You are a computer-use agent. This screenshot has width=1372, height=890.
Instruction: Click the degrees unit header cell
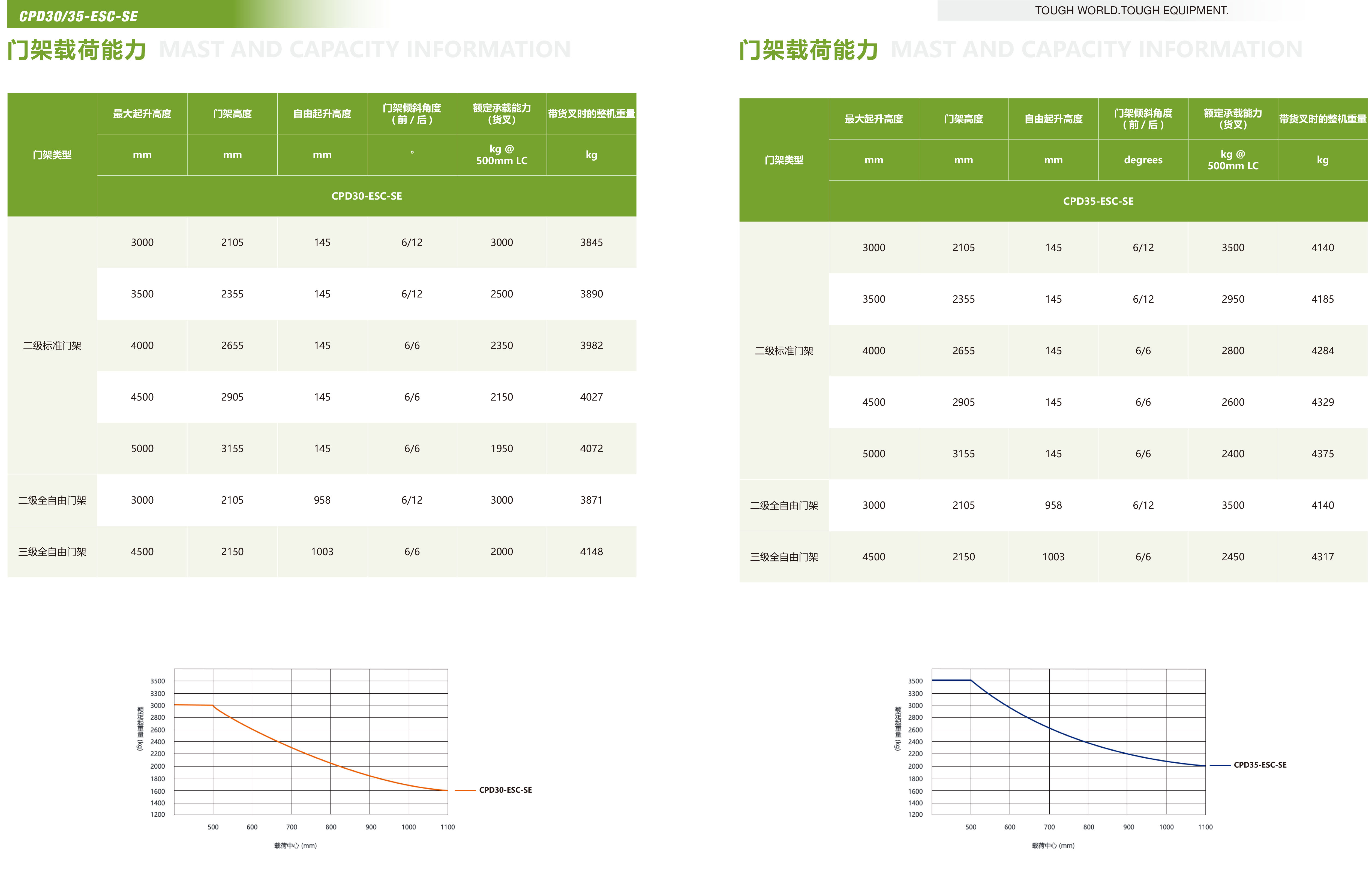coord(1143,160)
